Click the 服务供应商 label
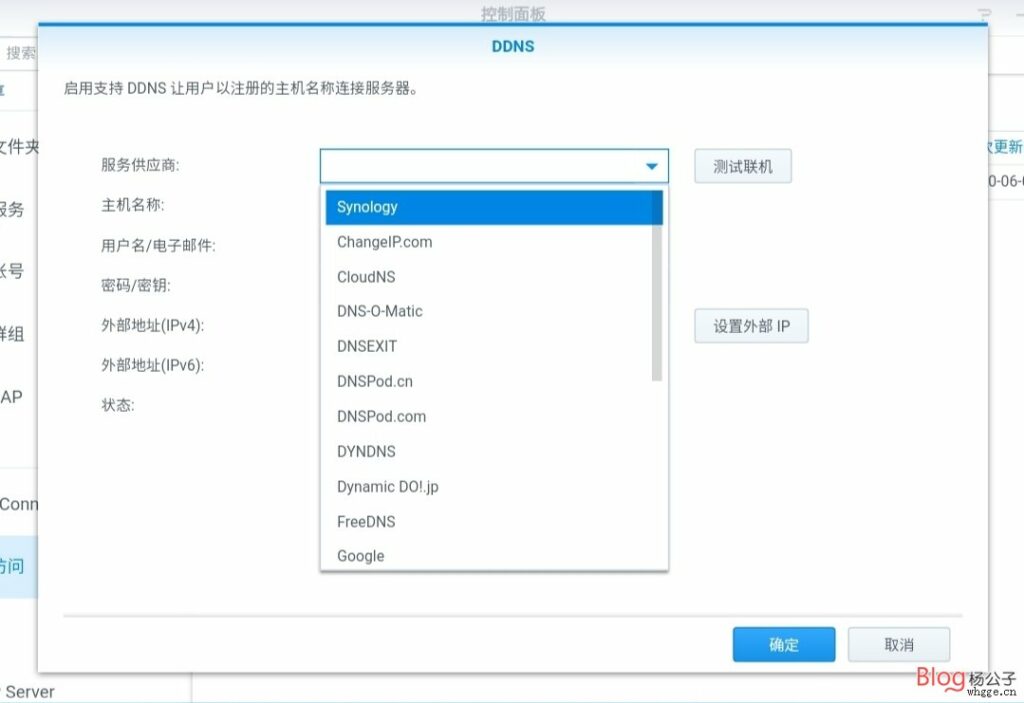 point(140,165)
